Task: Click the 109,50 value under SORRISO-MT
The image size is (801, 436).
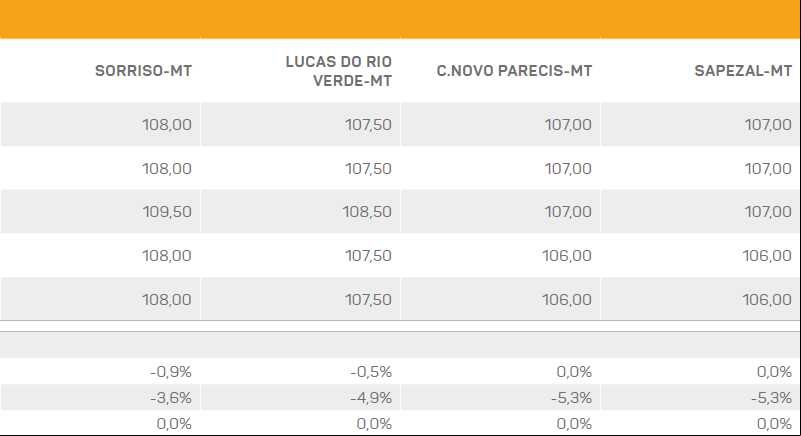Action: [x=167, y=212]
